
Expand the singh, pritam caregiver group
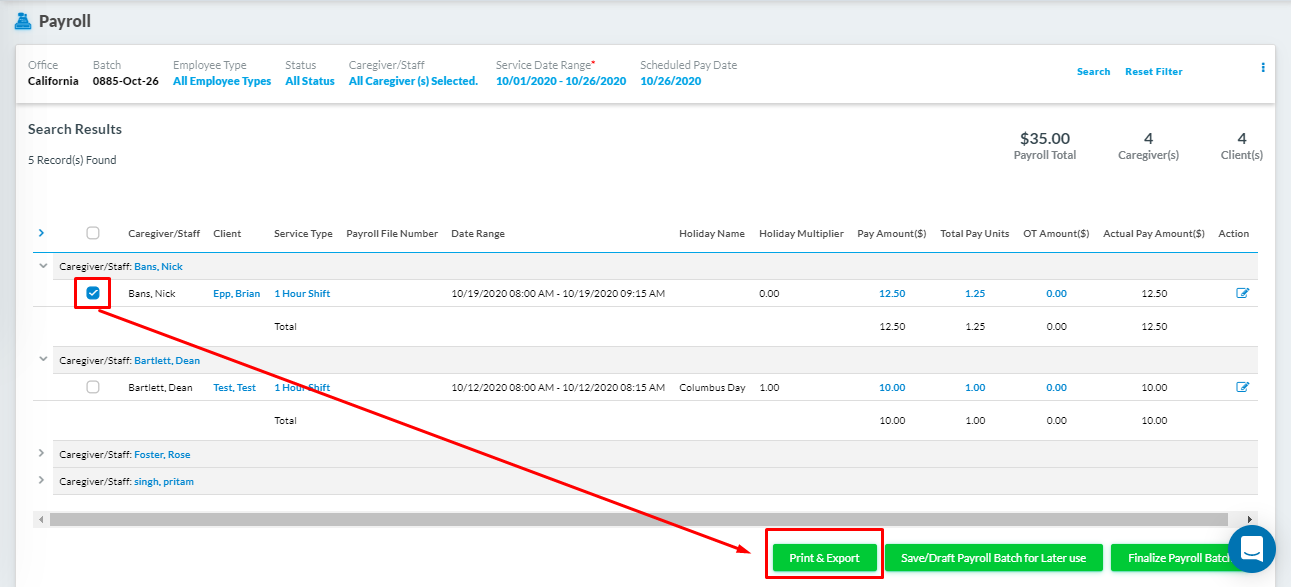tap(42, 480)
